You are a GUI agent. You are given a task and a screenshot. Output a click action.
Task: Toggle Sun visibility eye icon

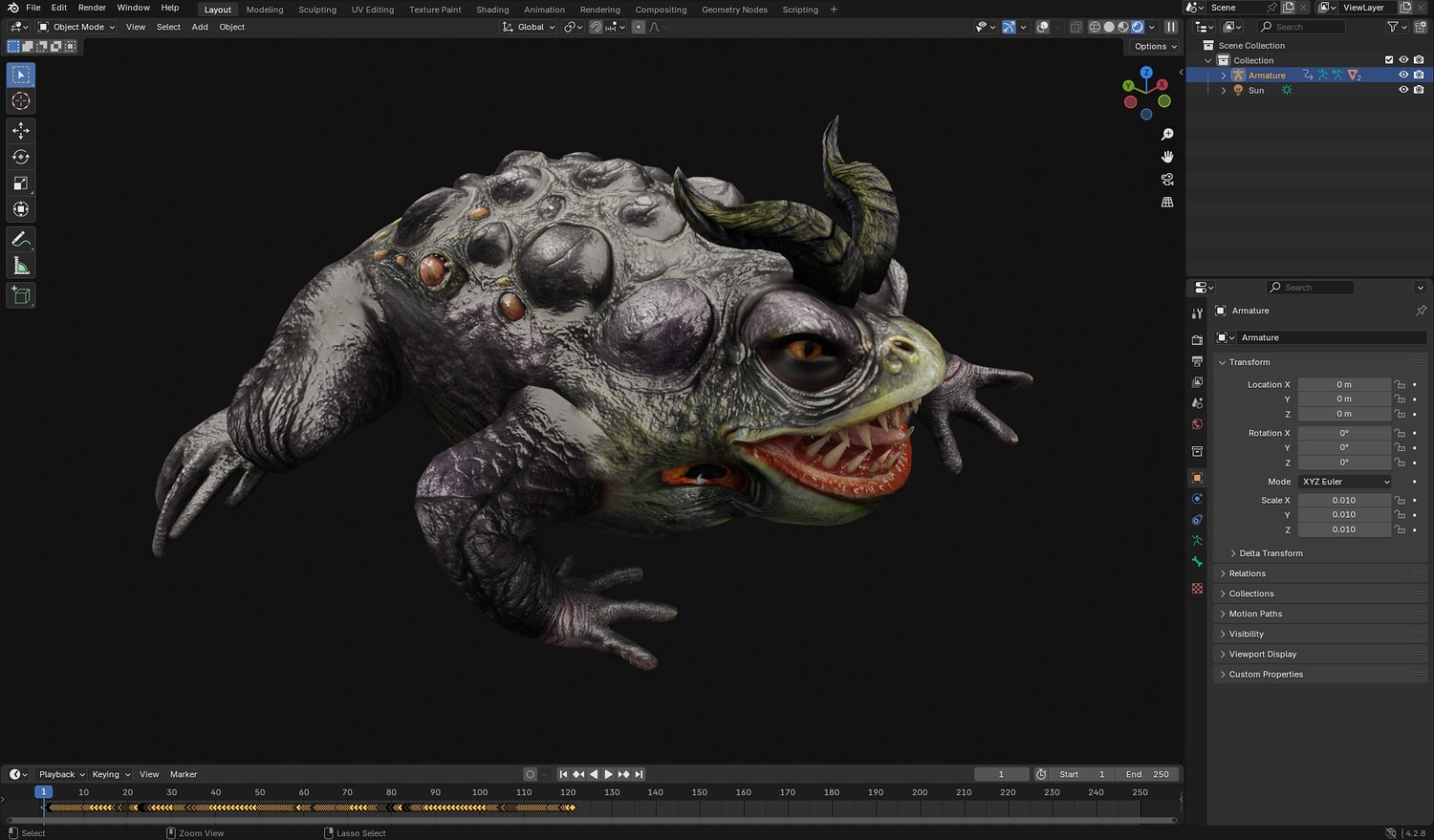[1403, 90]
